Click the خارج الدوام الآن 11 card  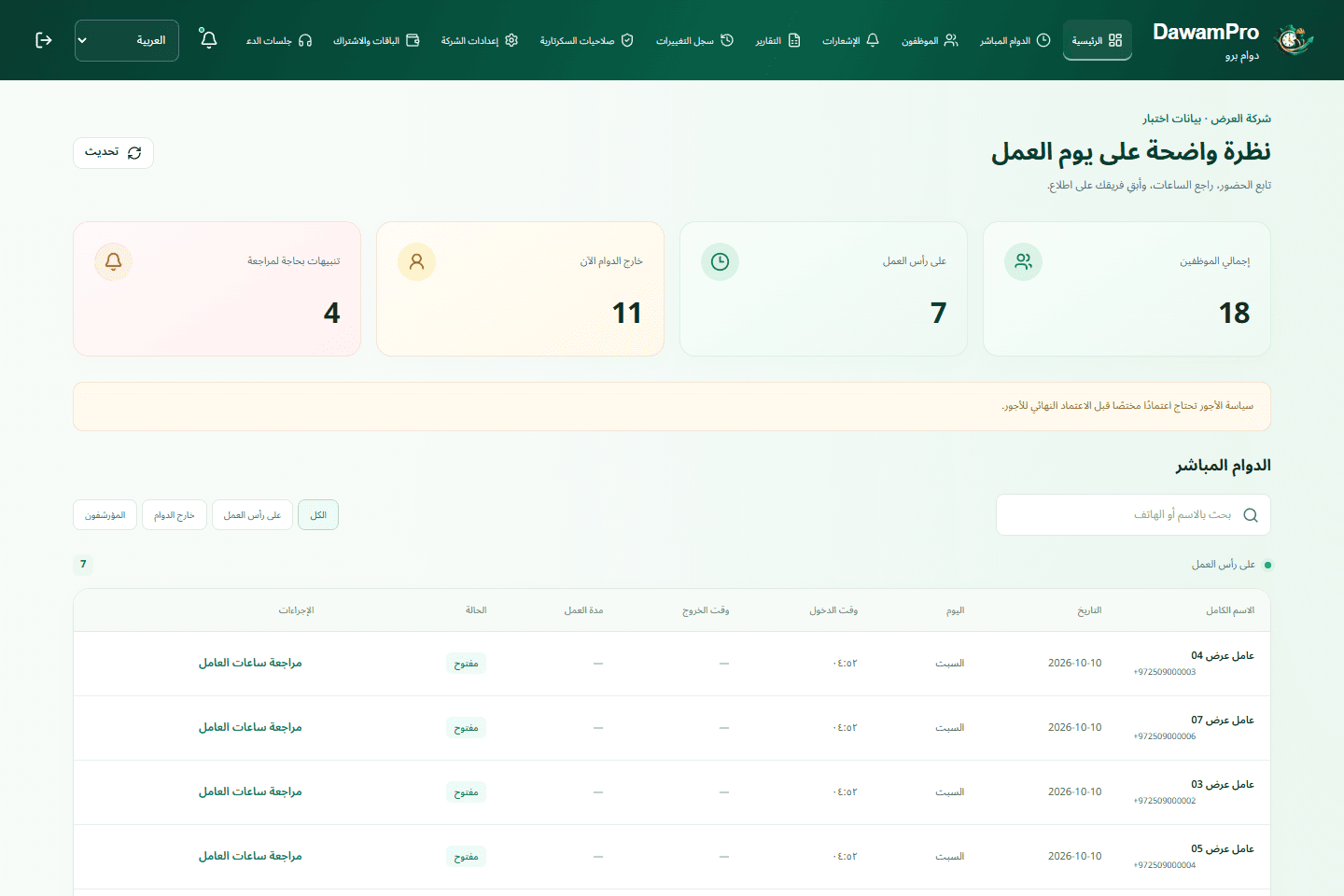tap(520, 288)
